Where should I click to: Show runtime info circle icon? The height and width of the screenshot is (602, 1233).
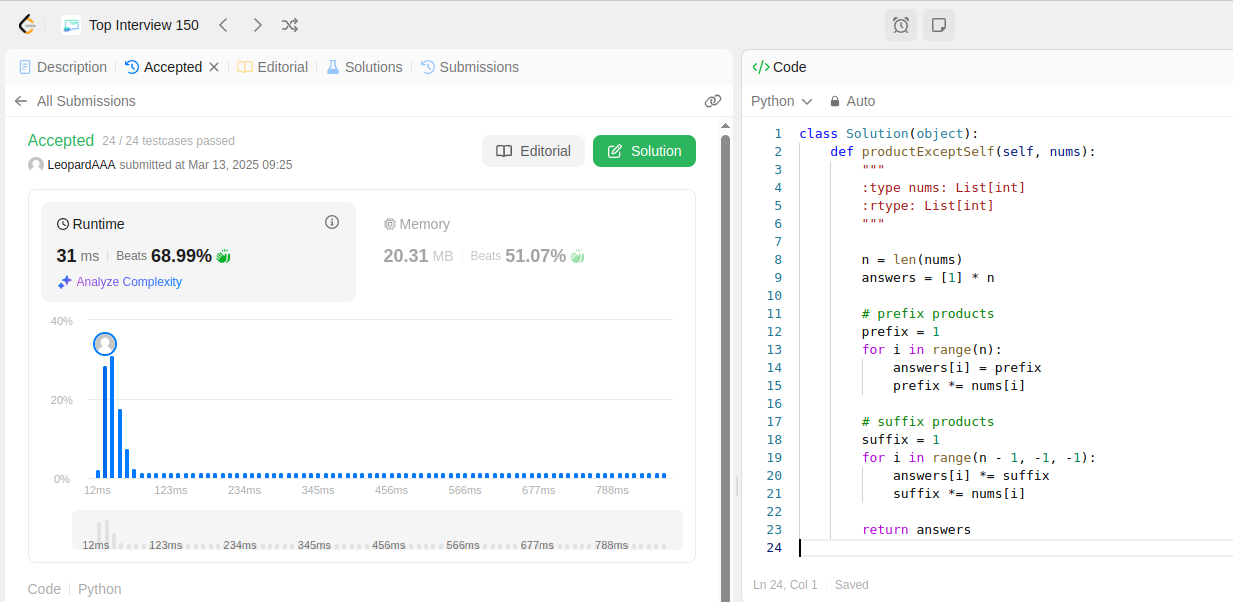(x=332, y=222)
